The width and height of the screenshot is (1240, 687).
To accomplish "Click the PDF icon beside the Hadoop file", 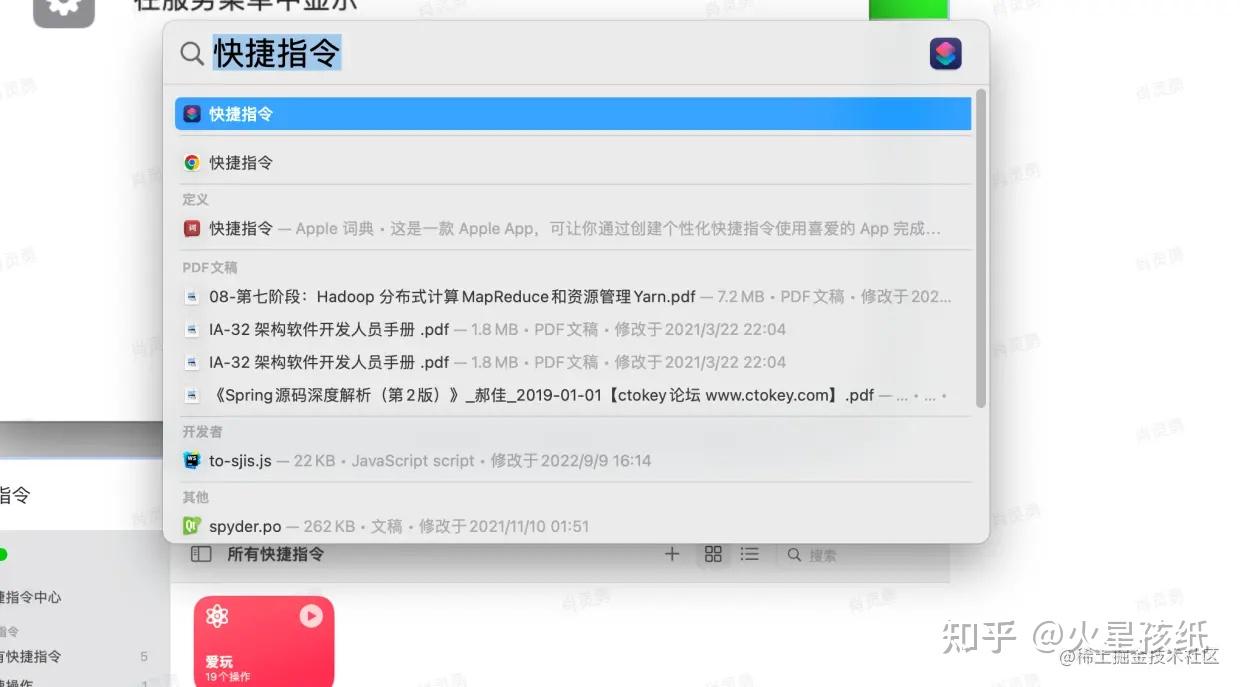I will [192, 296].
